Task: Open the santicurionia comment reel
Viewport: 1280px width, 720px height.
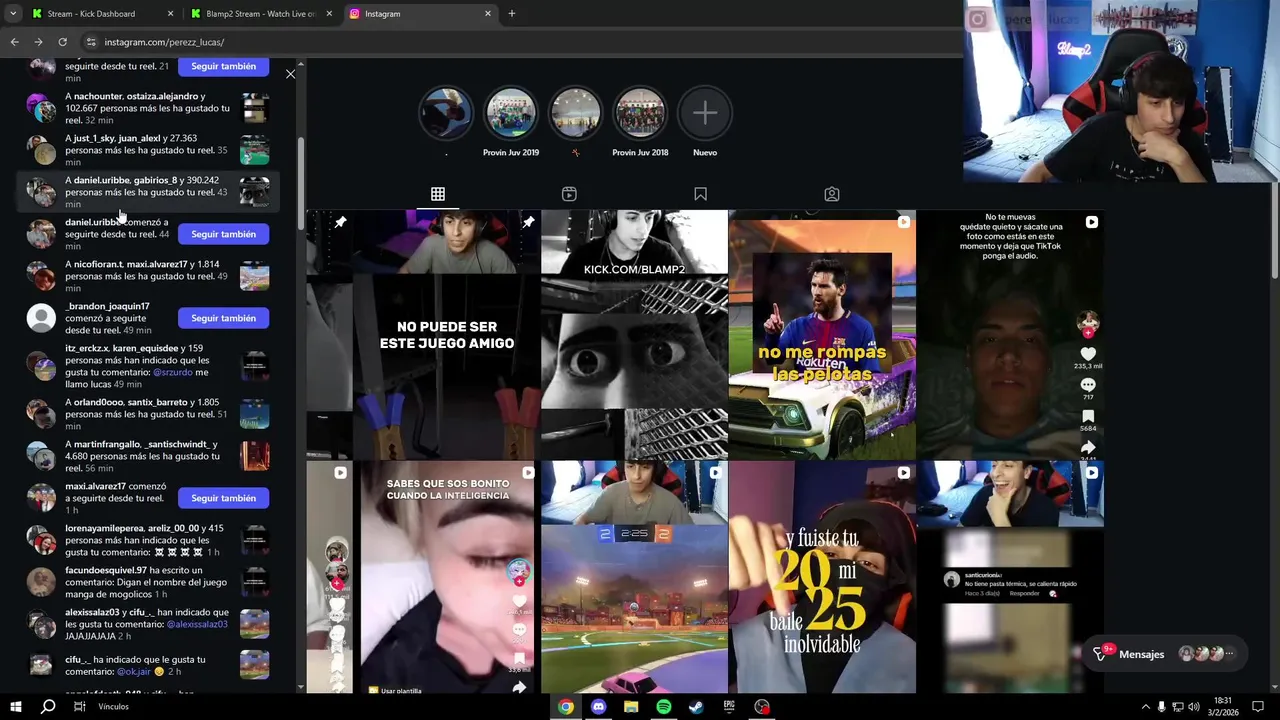Action: tap(1010, 577)
